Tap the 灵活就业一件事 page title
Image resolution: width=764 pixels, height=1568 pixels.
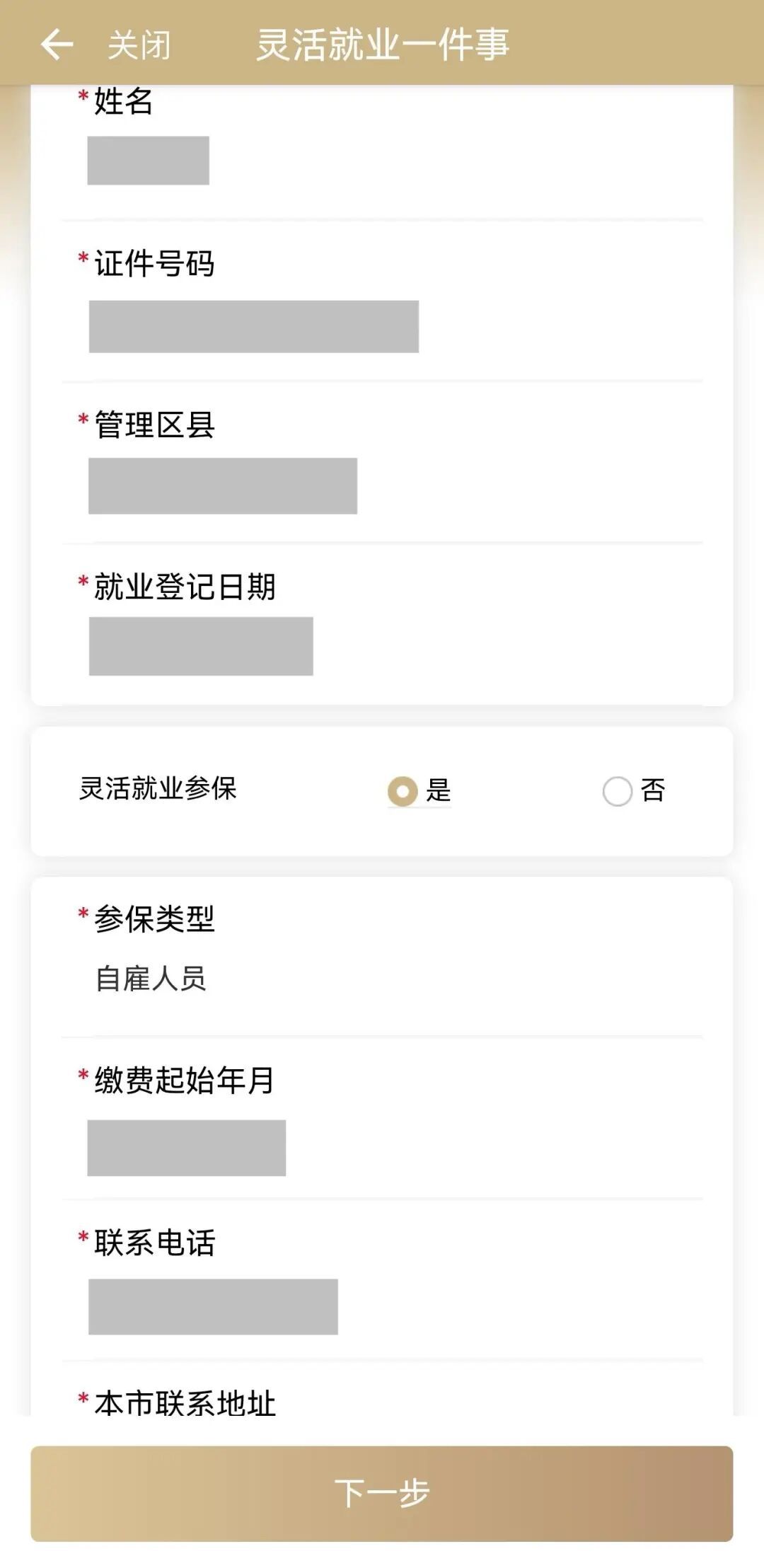coord(382,44)
